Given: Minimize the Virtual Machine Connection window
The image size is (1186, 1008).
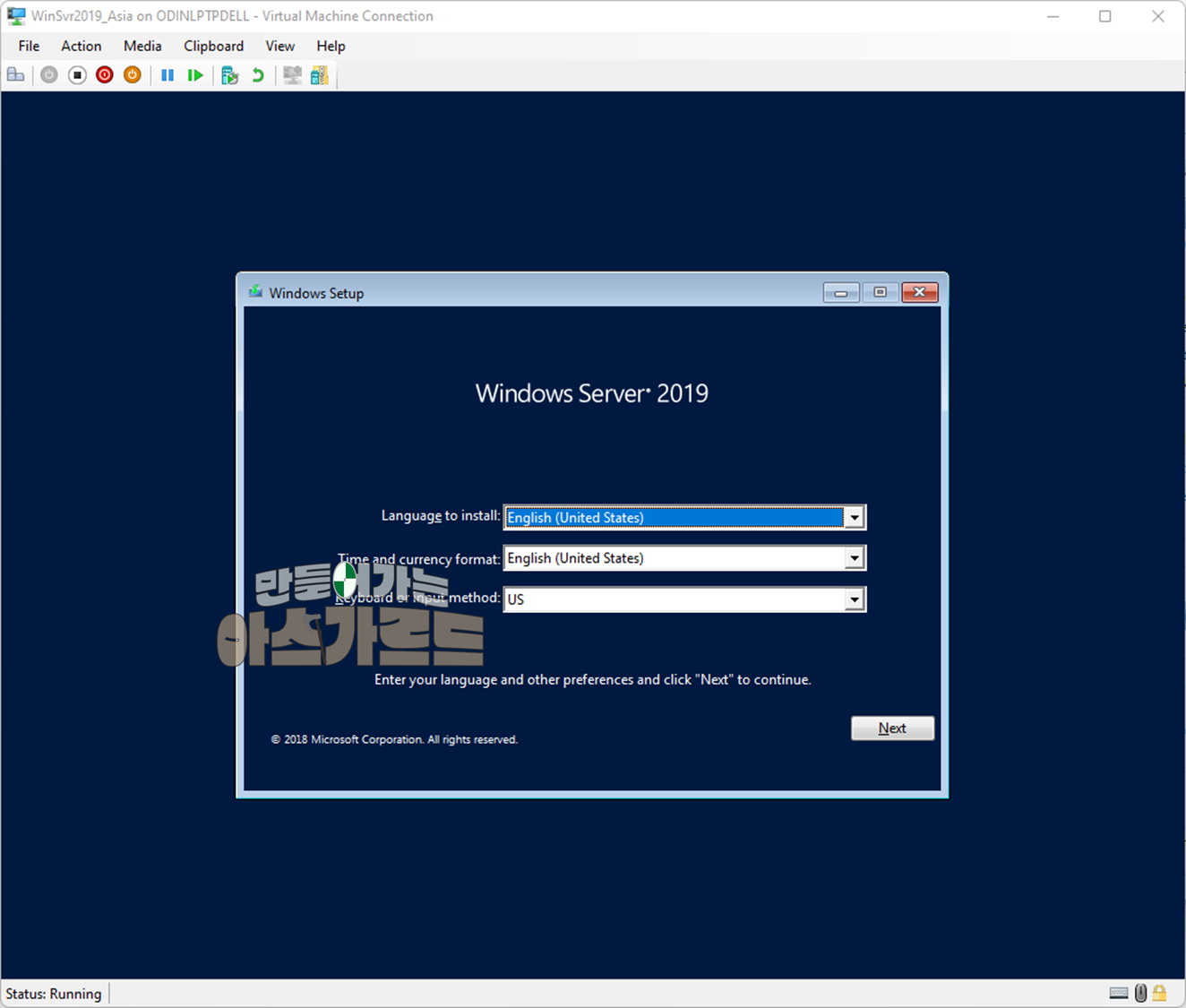Looking at the screenshot, I should [1053, 16].
